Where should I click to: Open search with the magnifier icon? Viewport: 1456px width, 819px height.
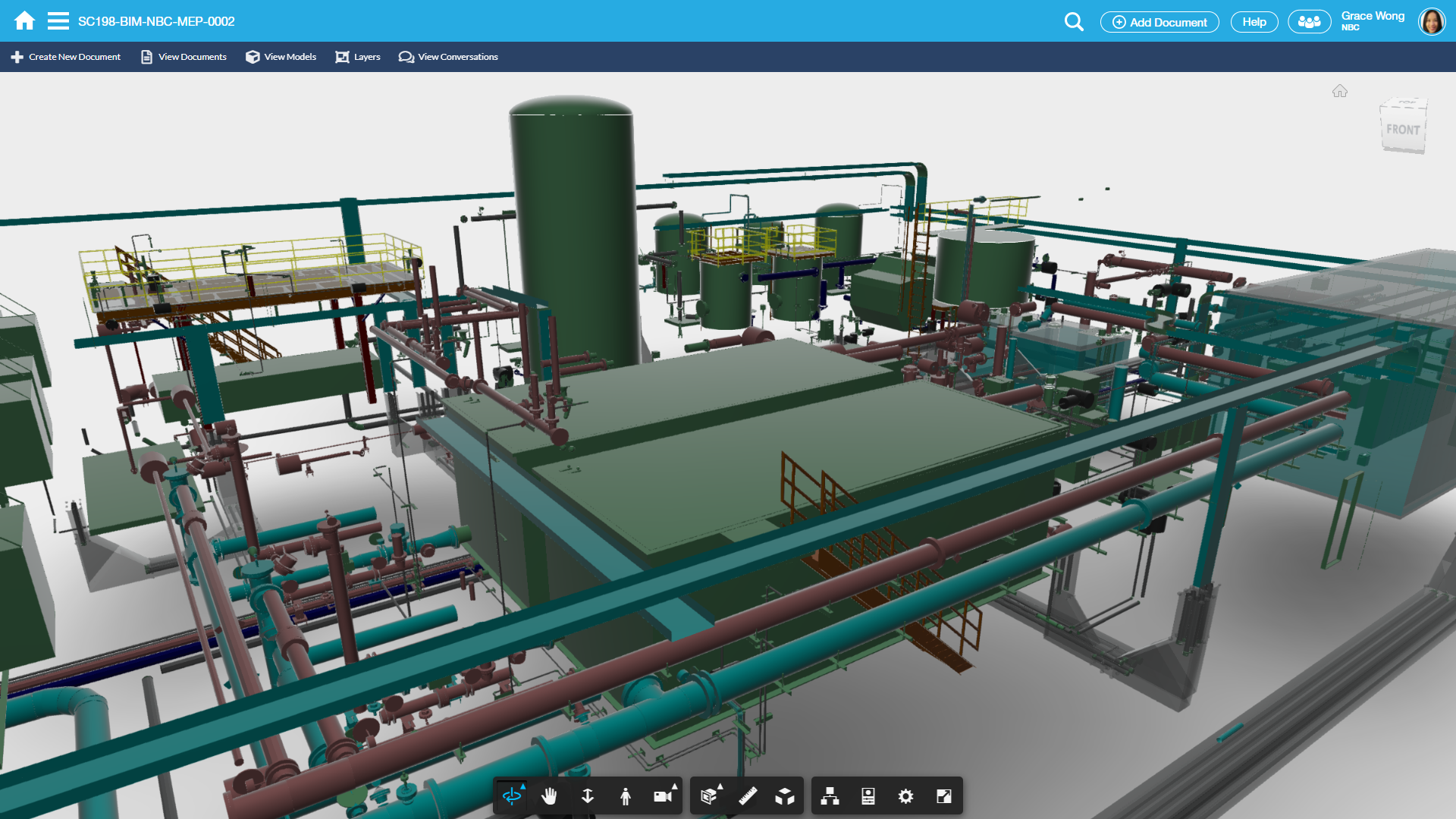[x=1074, y=21]
